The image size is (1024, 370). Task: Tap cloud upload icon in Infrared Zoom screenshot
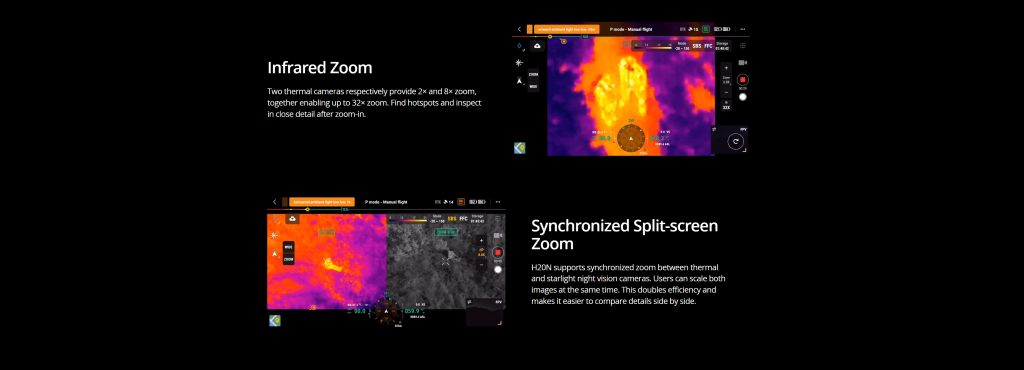coord(537,46)
